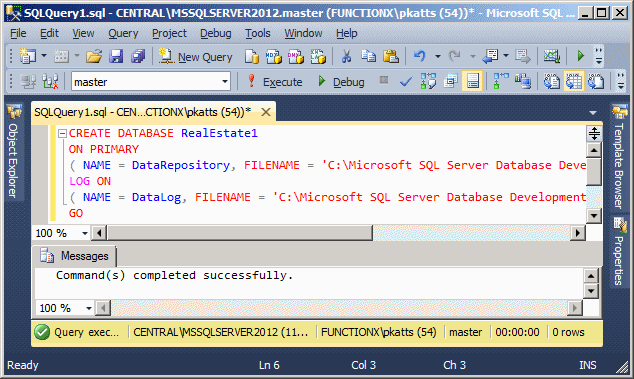Select the Messages tab
This screenshot has width=634, height=379.
click(x=74, y=256)
